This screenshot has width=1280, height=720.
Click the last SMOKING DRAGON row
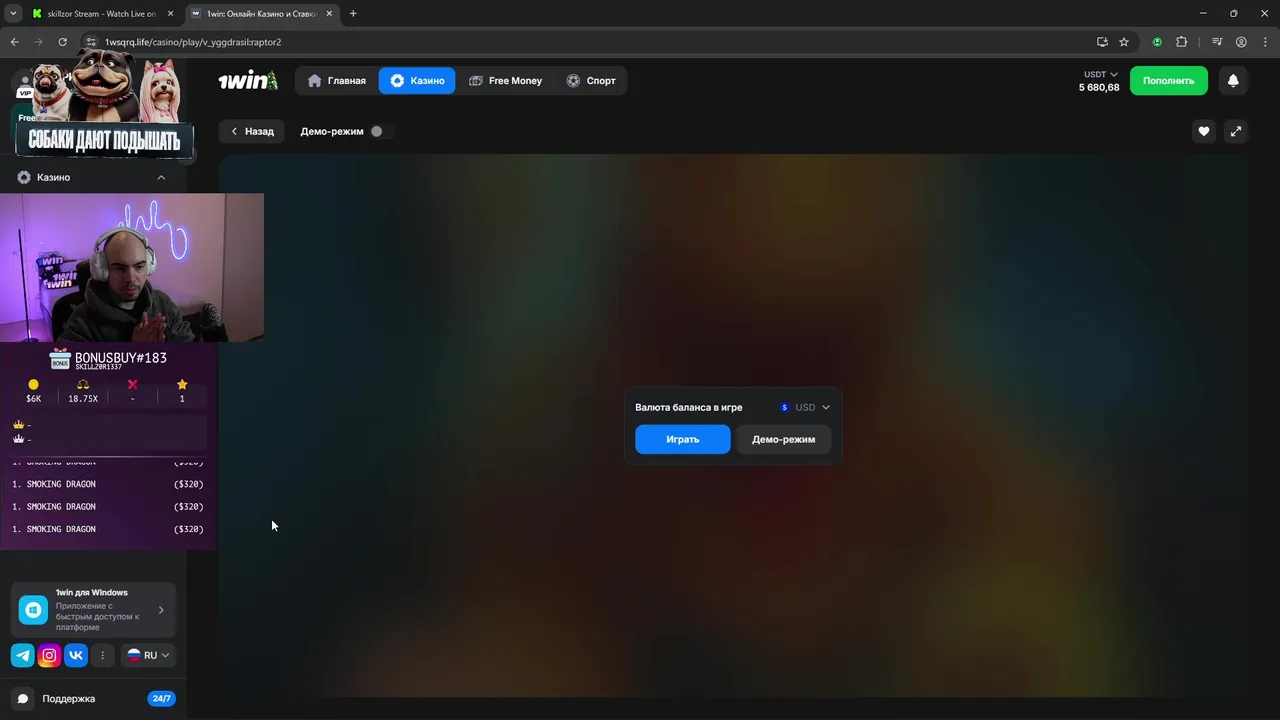[x=108, y=529]
